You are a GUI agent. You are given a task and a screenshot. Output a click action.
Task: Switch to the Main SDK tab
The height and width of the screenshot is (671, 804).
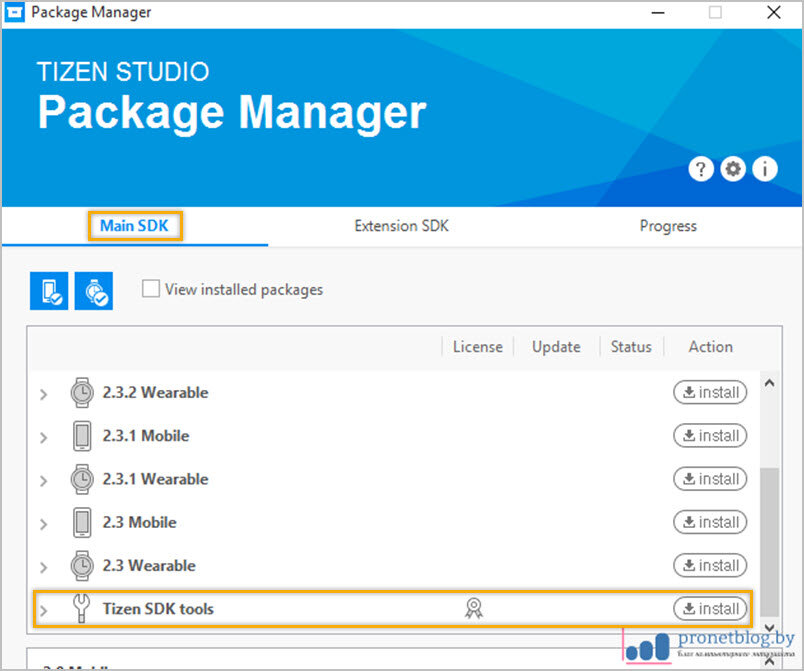(134, 226)
